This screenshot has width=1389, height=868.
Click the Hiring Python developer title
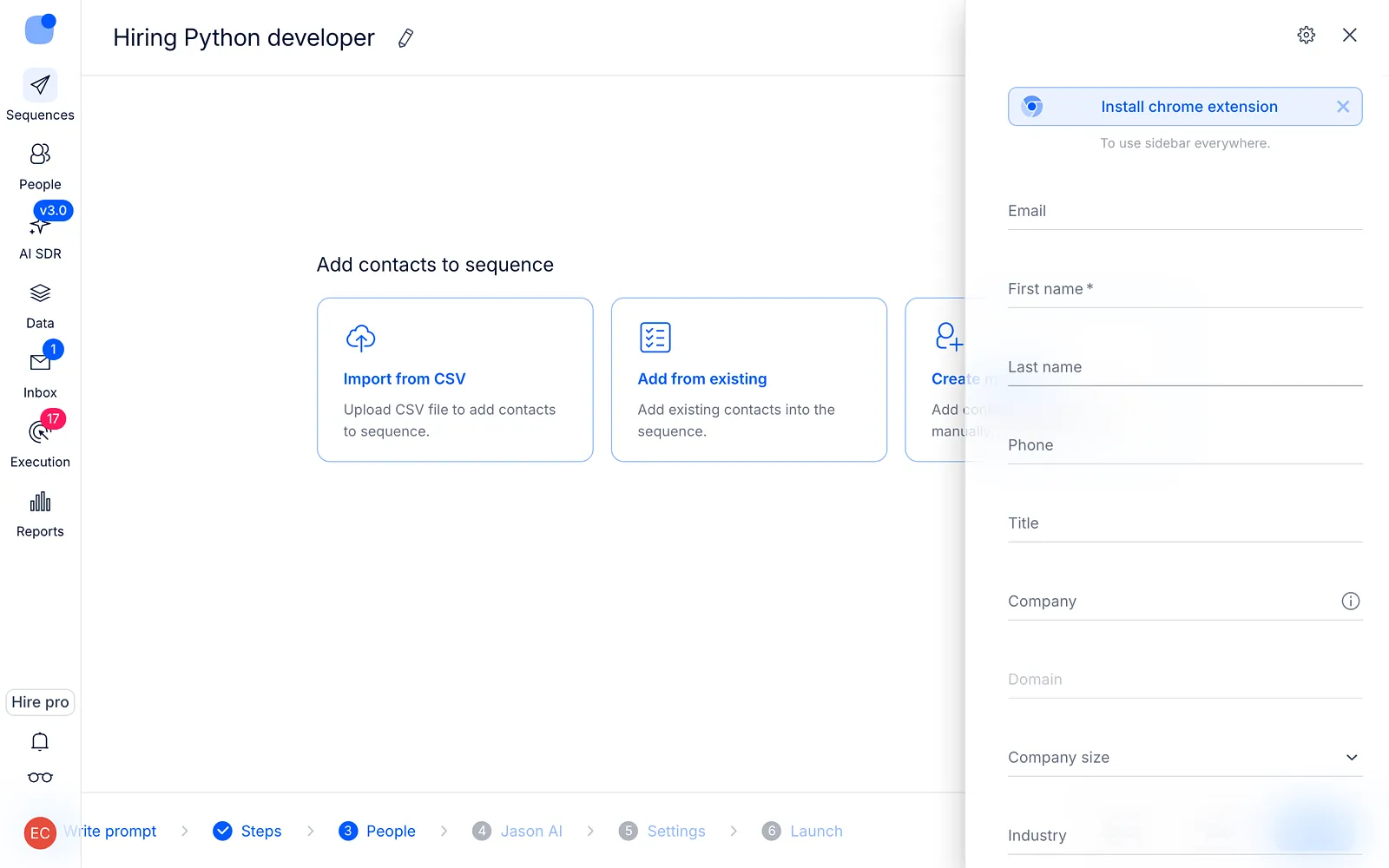pyautogui.click(x=244, y=38)
